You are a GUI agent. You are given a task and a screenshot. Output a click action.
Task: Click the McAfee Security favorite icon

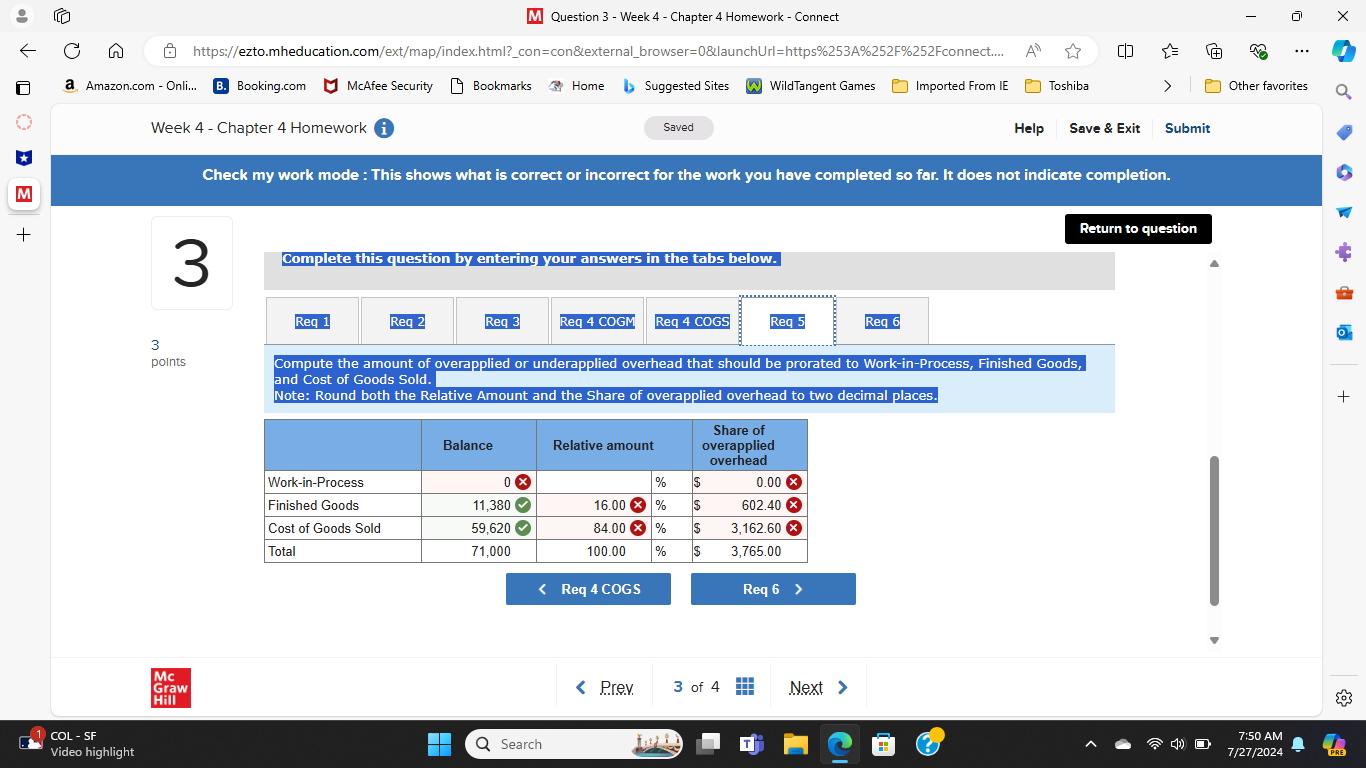pos(331,85)
